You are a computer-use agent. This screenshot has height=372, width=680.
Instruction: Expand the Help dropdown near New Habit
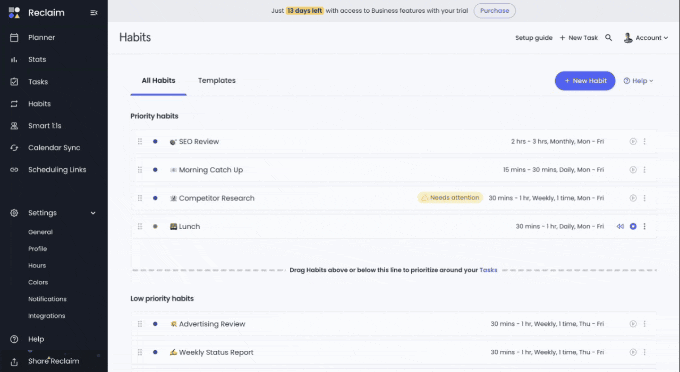(x=638, y=81)
